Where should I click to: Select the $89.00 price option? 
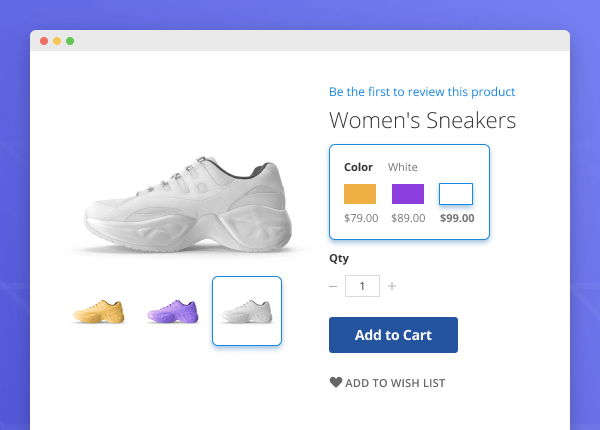(408, 218)
